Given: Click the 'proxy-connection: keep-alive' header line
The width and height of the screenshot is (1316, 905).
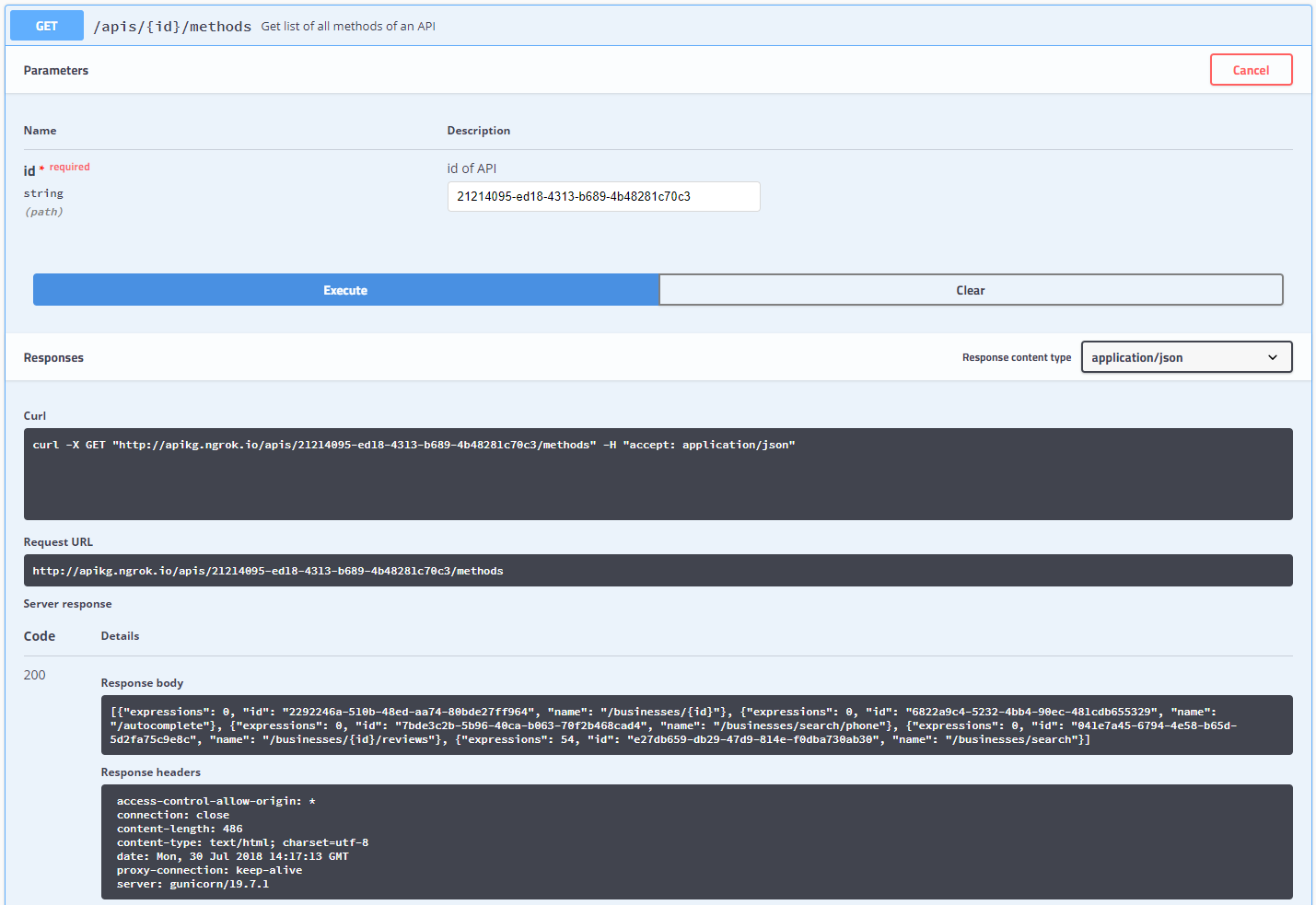Looking at the screenshot, I should 210,870.
